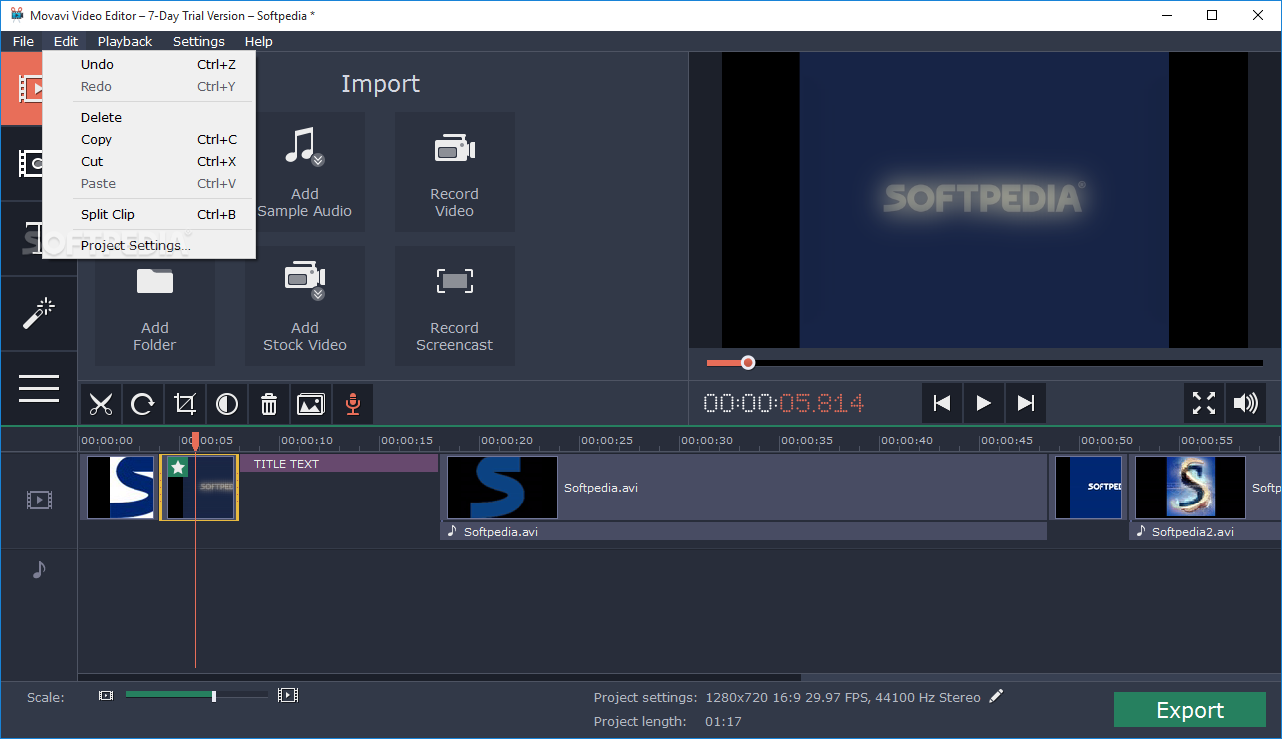The width and height of the screenshot is (1282, 739).
Task: Click the Rotate clip tool
Action: 143,404
